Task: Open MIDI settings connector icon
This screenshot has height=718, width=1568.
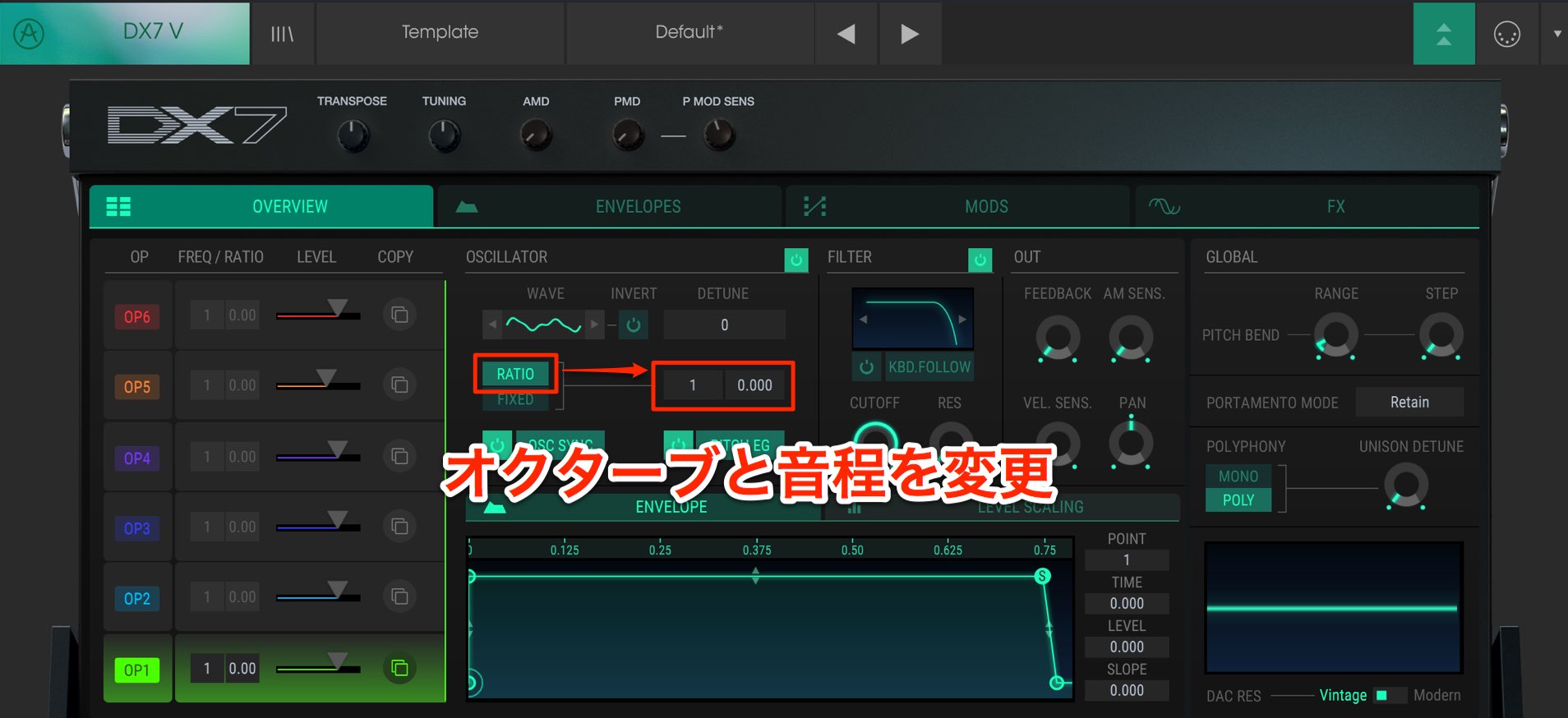Action: 1506,34
